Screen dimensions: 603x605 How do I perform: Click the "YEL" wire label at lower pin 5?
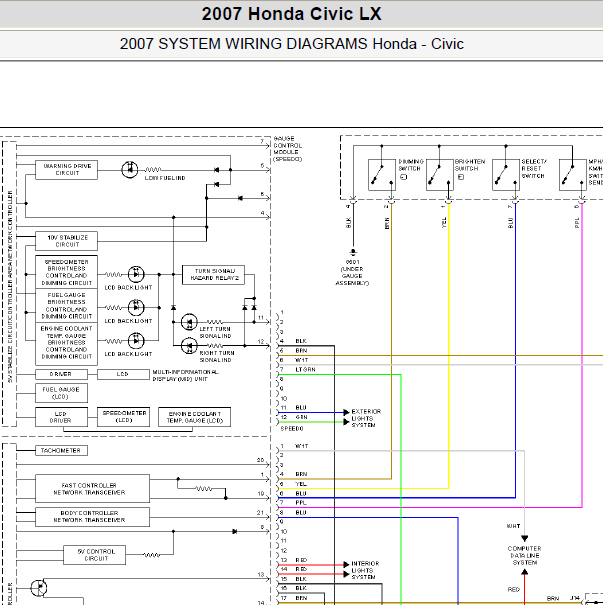click(301, 484)
